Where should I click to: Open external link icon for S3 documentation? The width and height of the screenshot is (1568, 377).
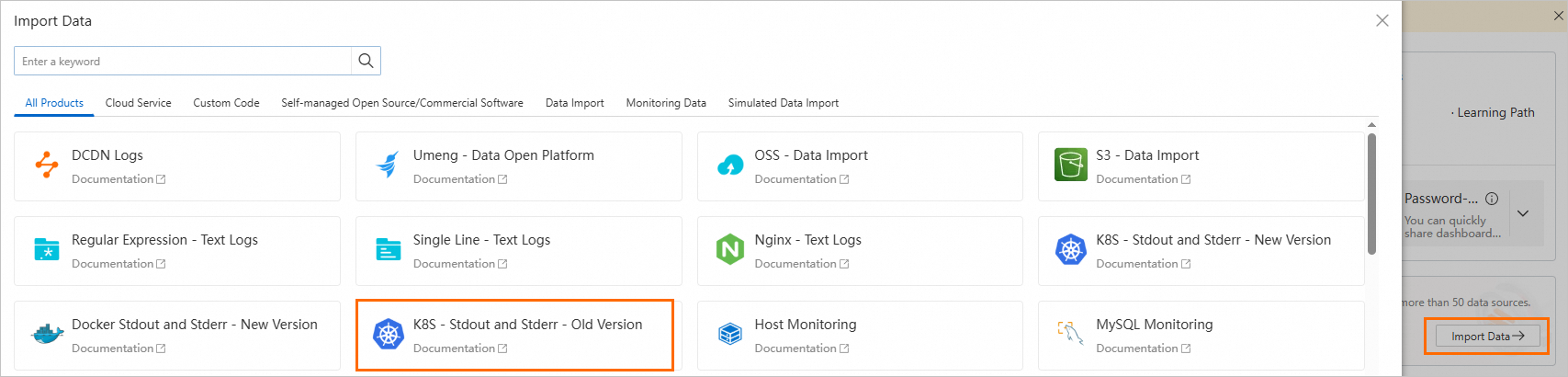[1186, 179]
